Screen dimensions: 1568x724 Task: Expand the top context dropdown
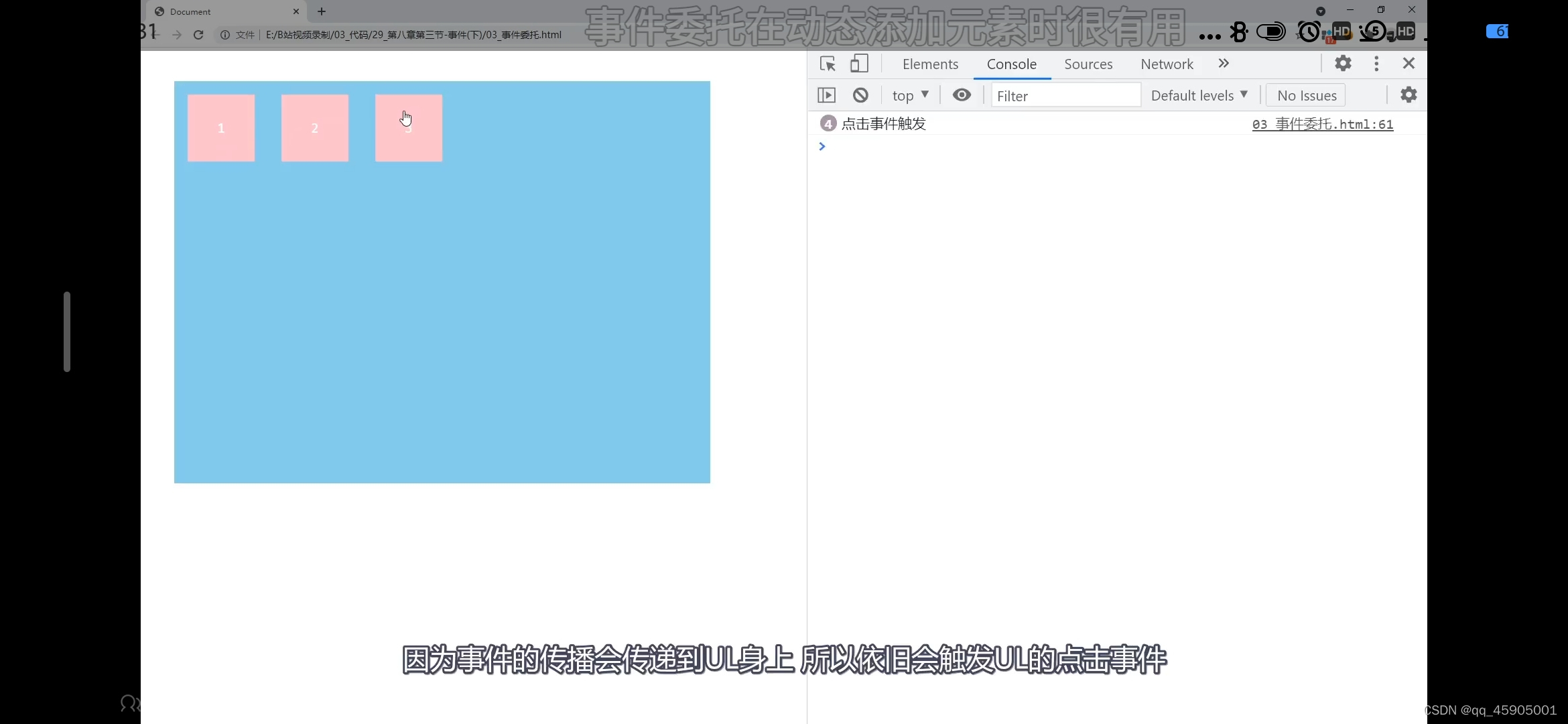(910, 95)
